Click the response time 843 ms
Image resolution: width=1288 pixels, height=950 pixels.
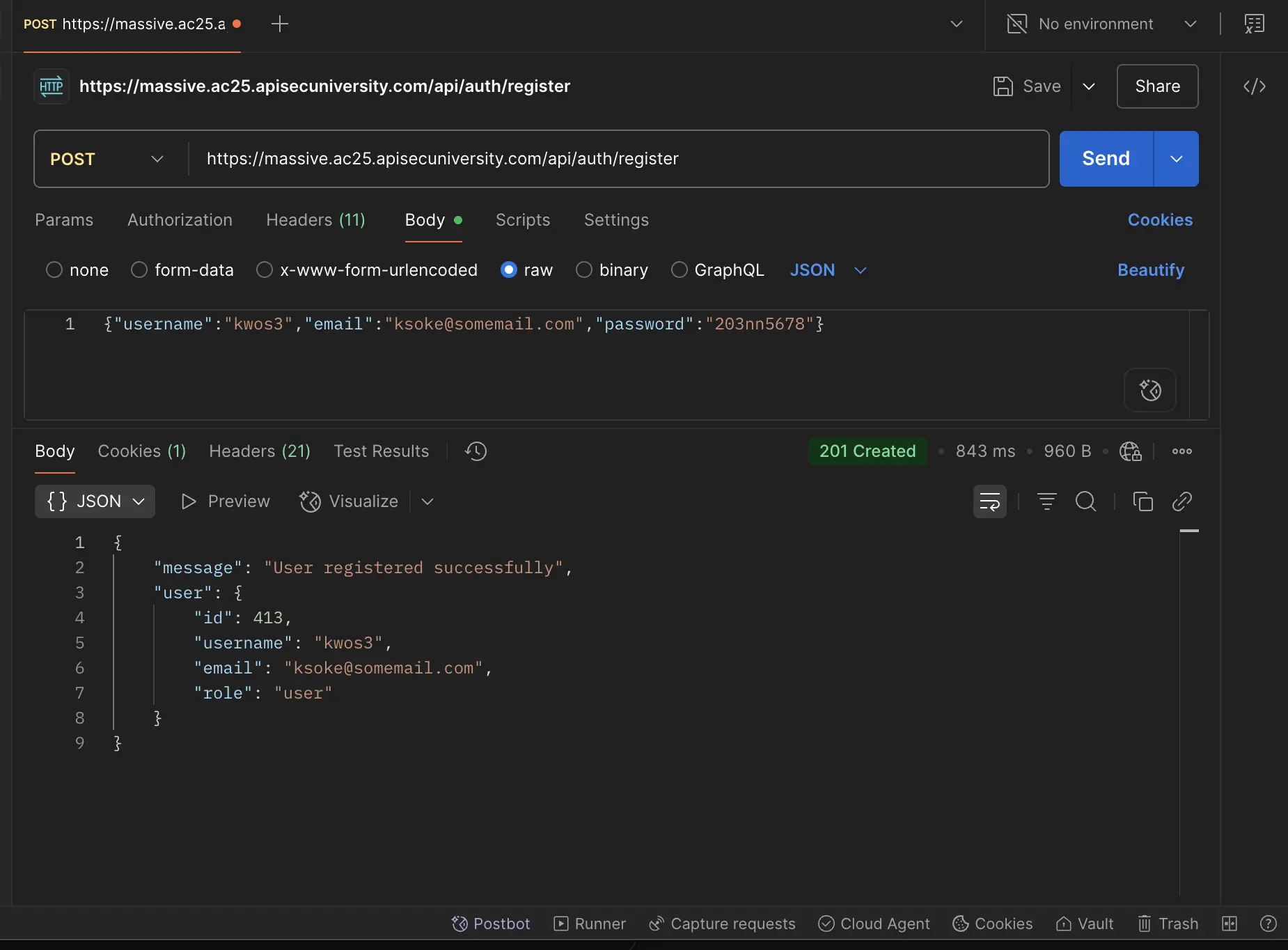click(x=985, y=451)
